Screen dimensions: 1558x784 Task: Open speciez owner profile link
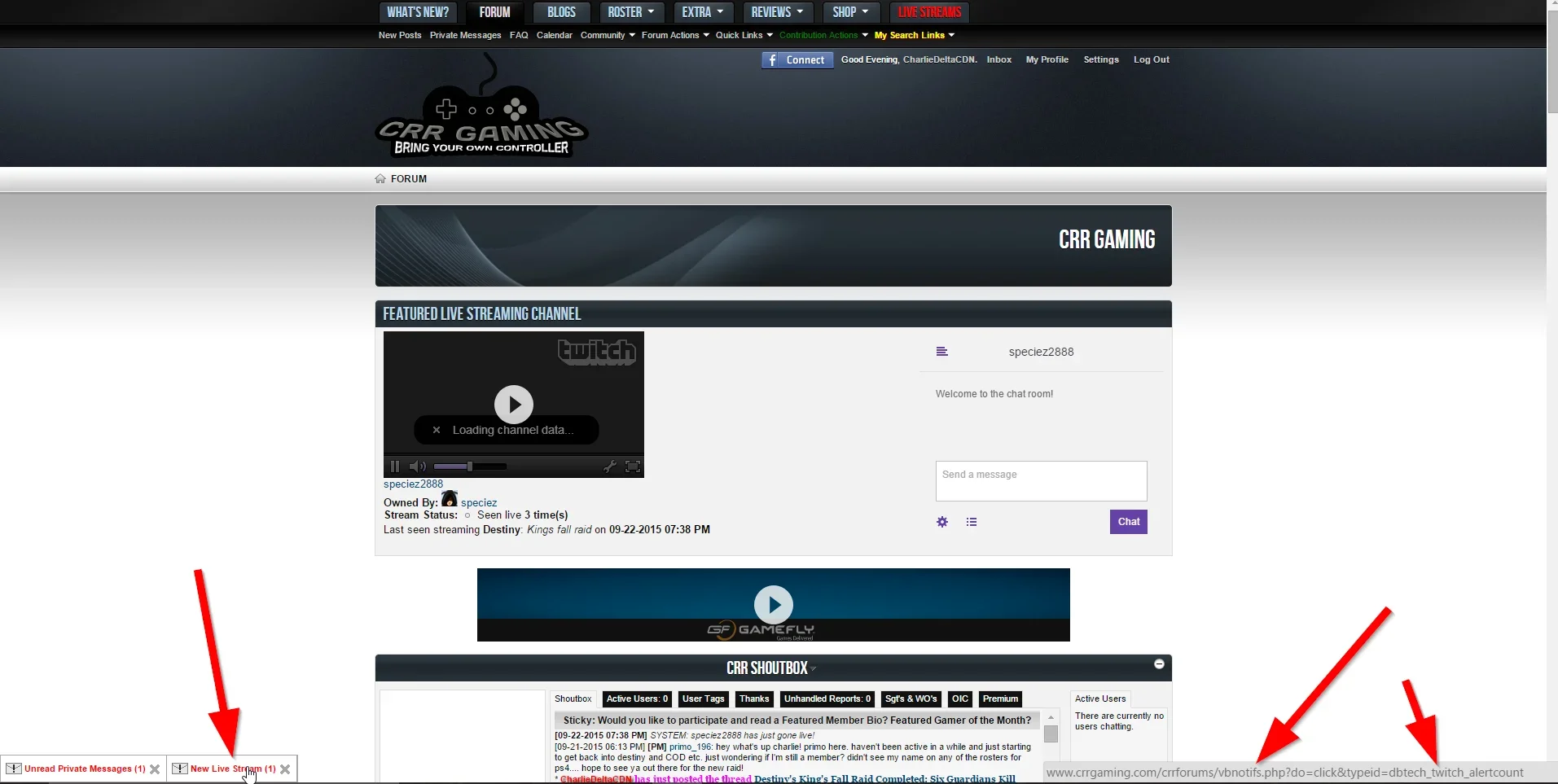(479, 503)
